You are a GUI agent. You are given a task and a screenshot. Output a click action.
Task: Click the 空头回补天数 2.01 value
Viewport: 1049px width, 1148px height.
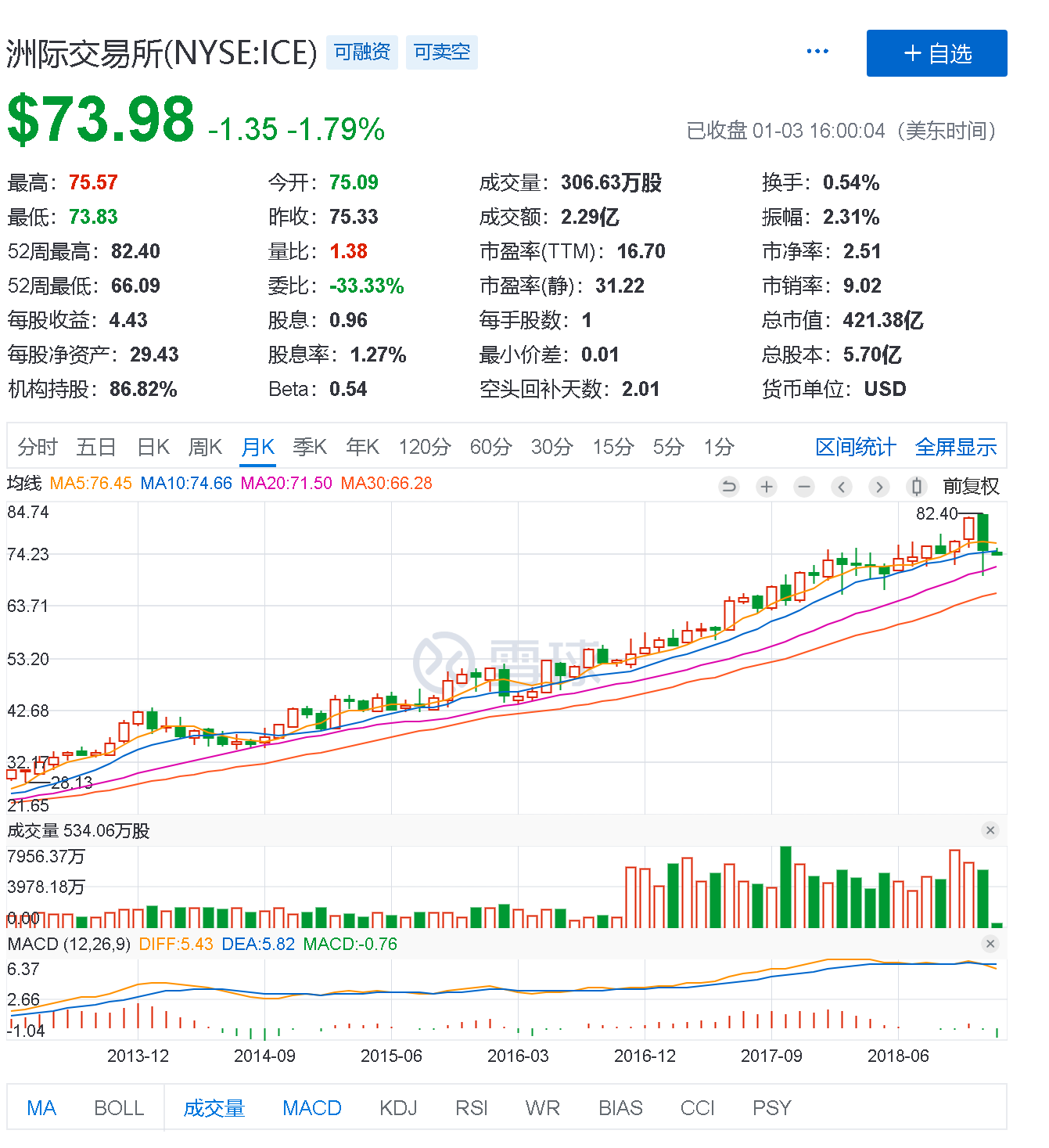click(641, 389)
